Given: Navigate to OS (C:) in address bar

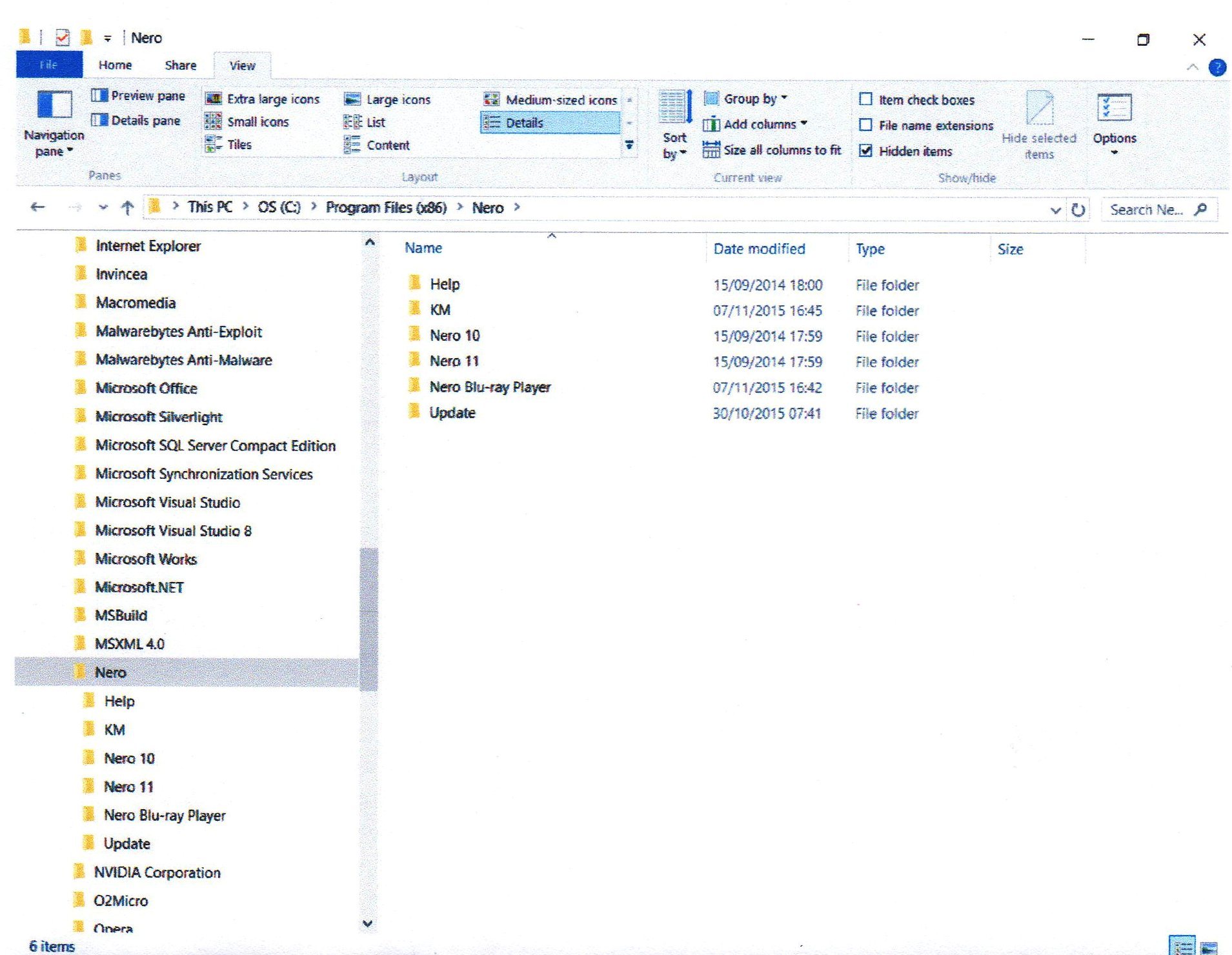Looking at the screenshot, I should 279,207.
